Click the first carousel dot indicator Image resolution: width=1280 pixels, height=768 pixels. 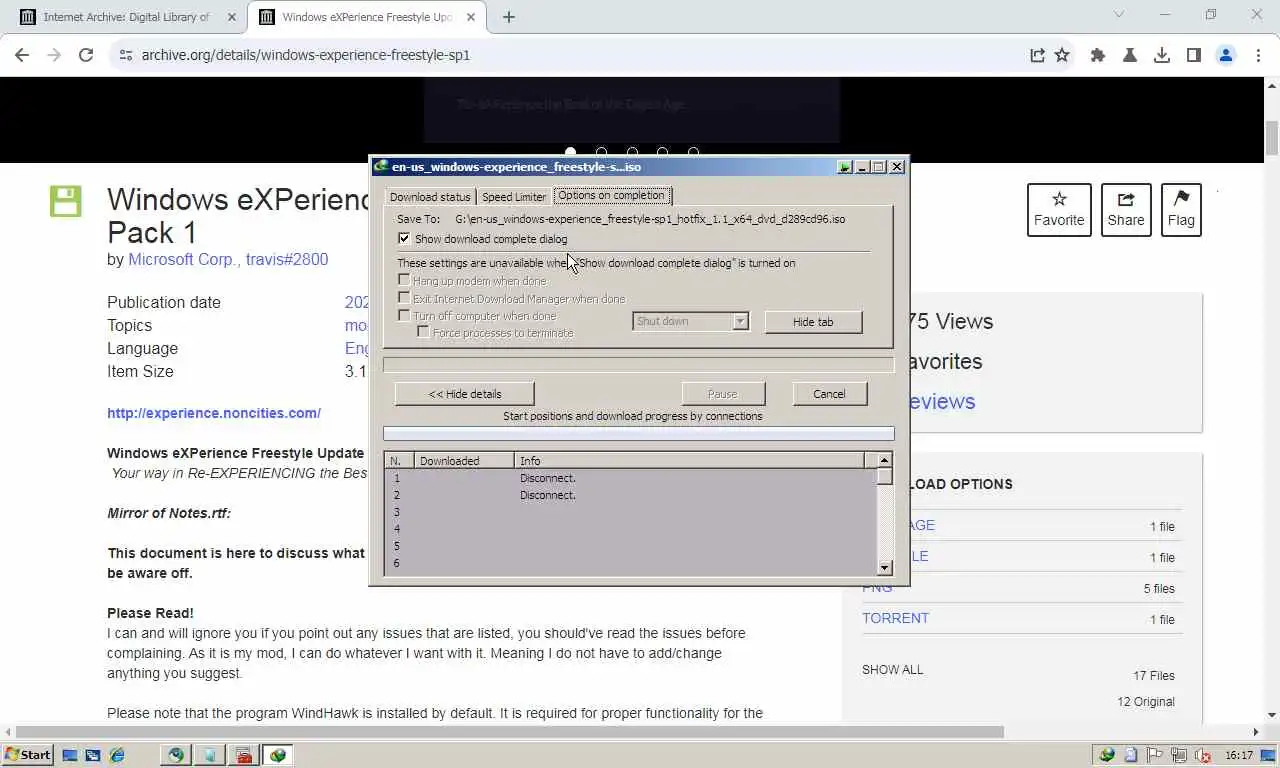coord(571,153)
